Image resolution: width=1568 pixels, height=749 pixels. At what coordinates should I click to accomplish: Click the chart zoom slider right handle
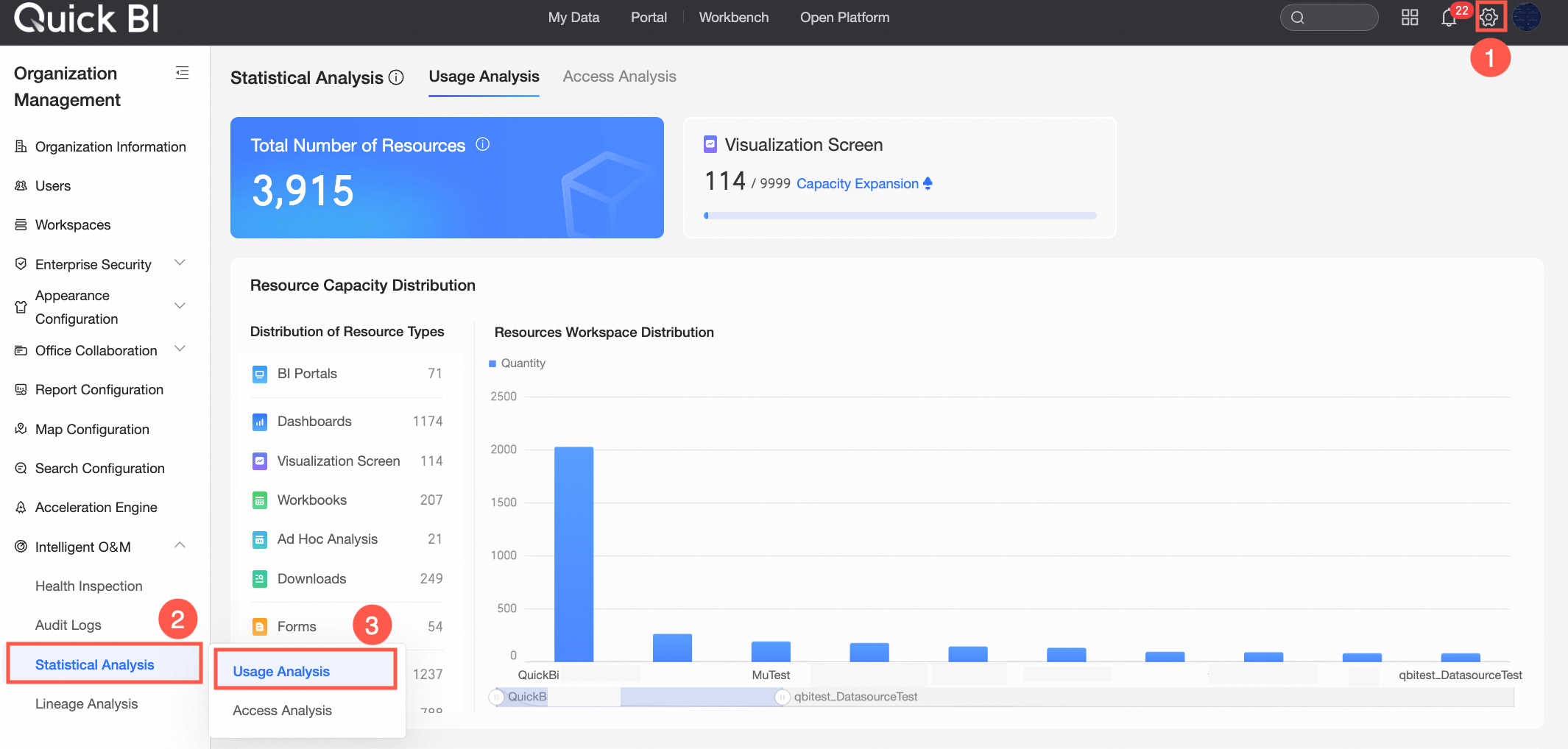pos(782,697)
